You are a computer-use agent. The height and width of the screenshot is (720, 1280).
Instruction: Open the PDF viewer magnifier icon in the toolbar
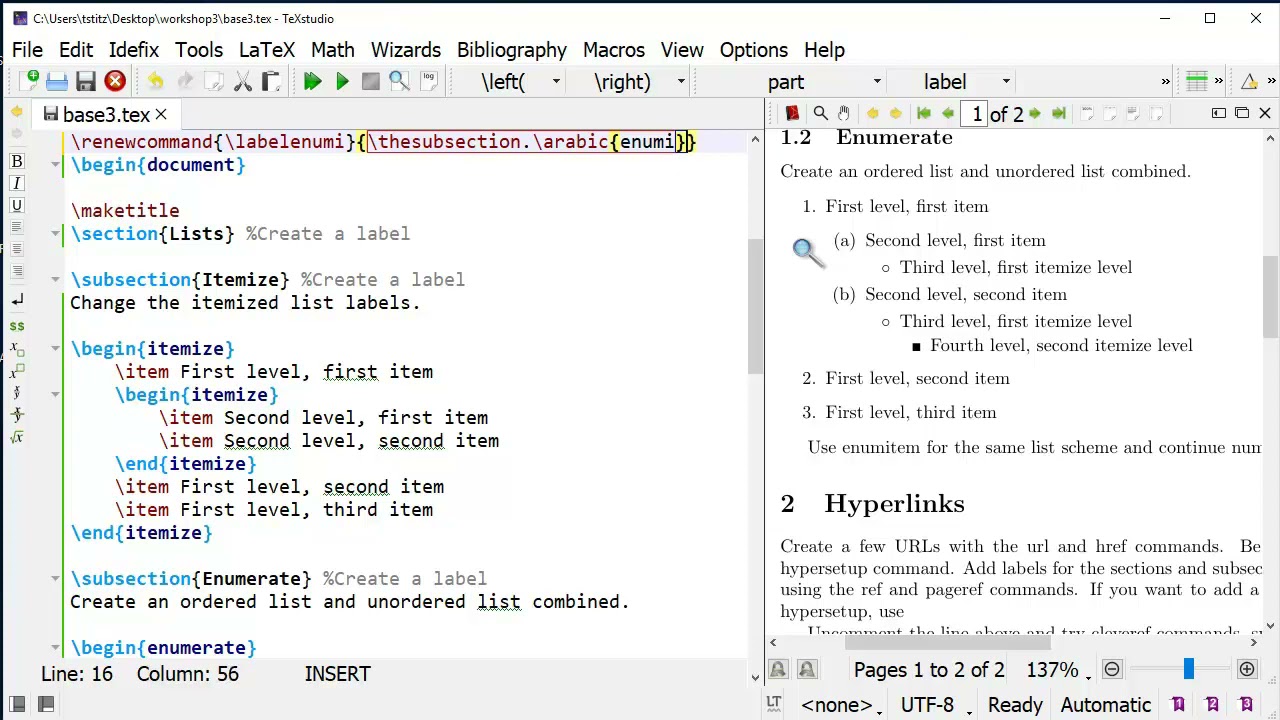pyautogui.click(x=399, y=82)
